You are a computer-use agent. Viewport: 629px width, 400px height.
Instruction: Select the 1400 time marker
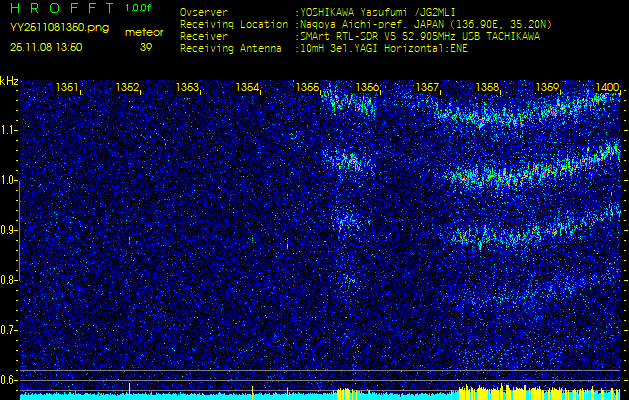tap(606, 88)
